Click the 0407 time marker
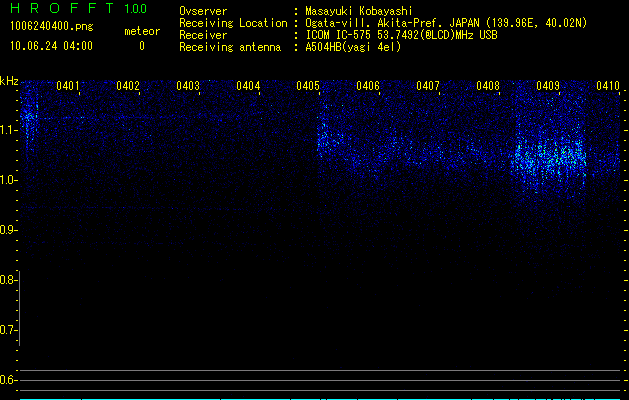 (x=428, y=86)
